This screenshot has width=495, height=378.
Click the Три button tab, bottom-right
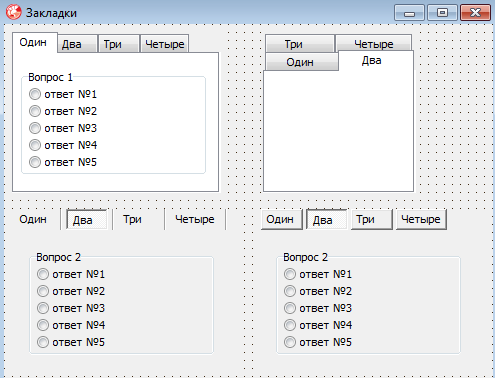[372, 219]
